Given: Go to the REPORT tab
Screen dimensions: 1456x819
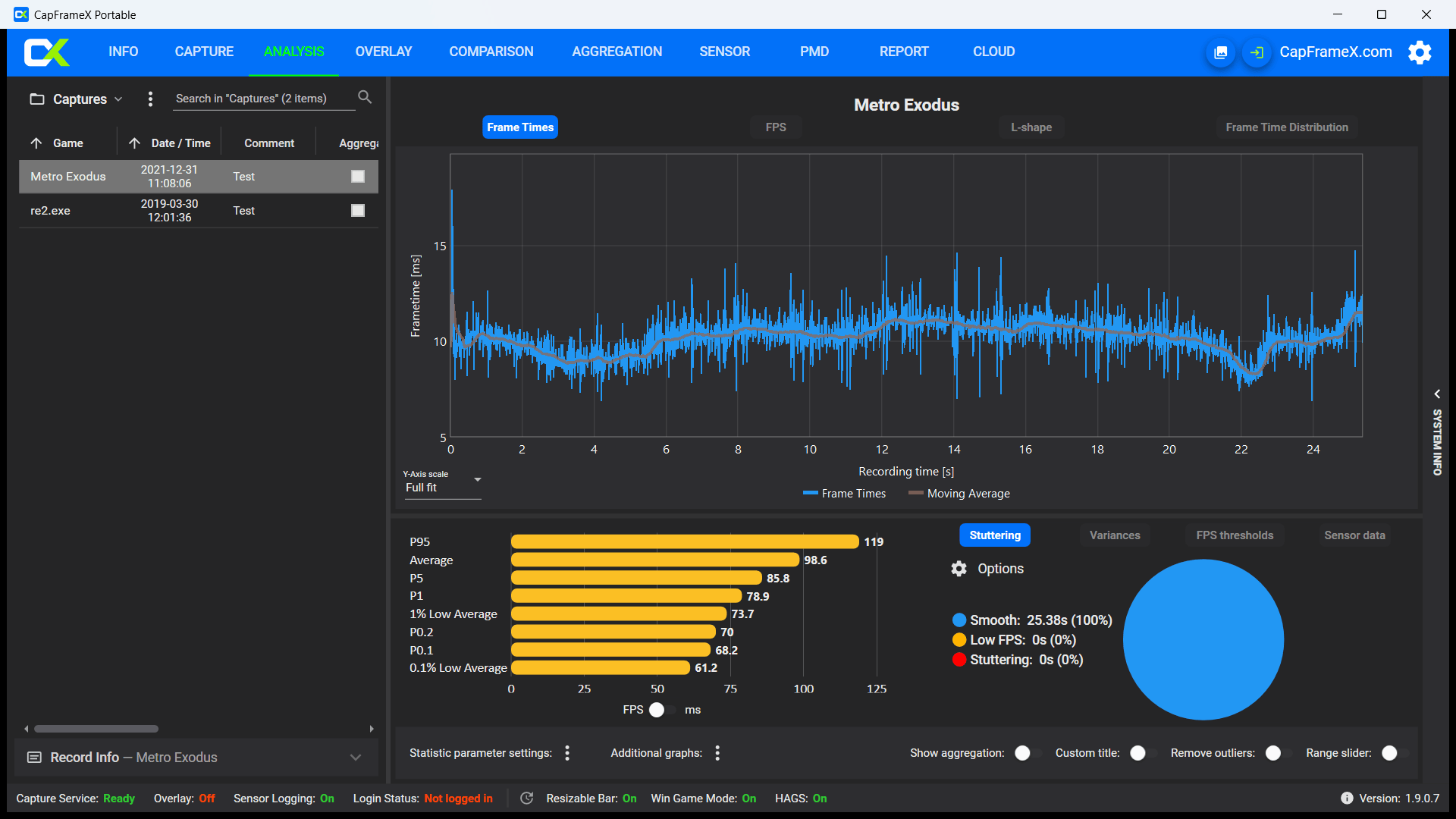Looking at the screenshot, I should [x=904, y=52].
